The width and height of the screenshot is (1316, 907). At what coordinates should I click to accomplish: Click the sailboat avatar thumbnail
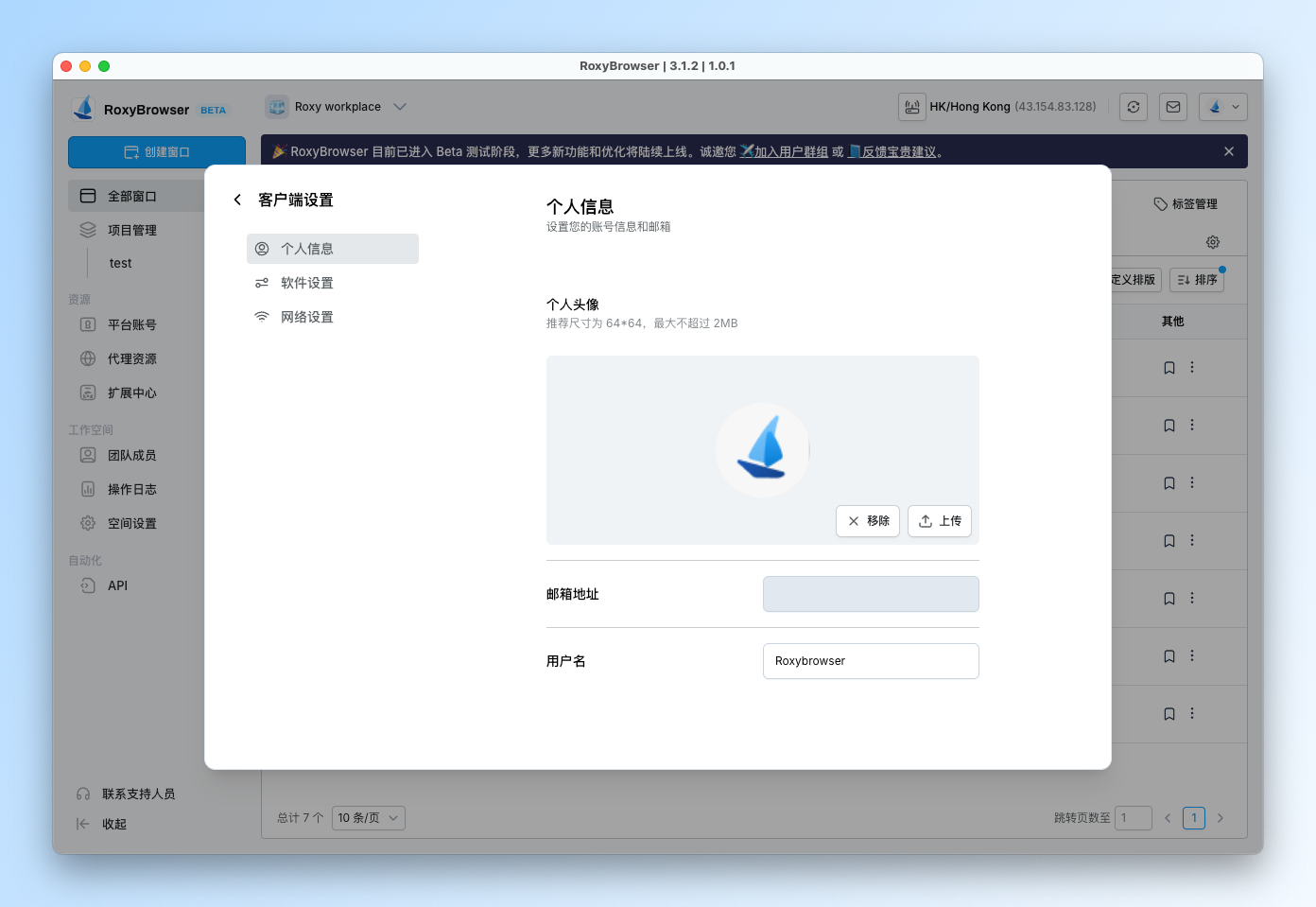tap(763, 450)
